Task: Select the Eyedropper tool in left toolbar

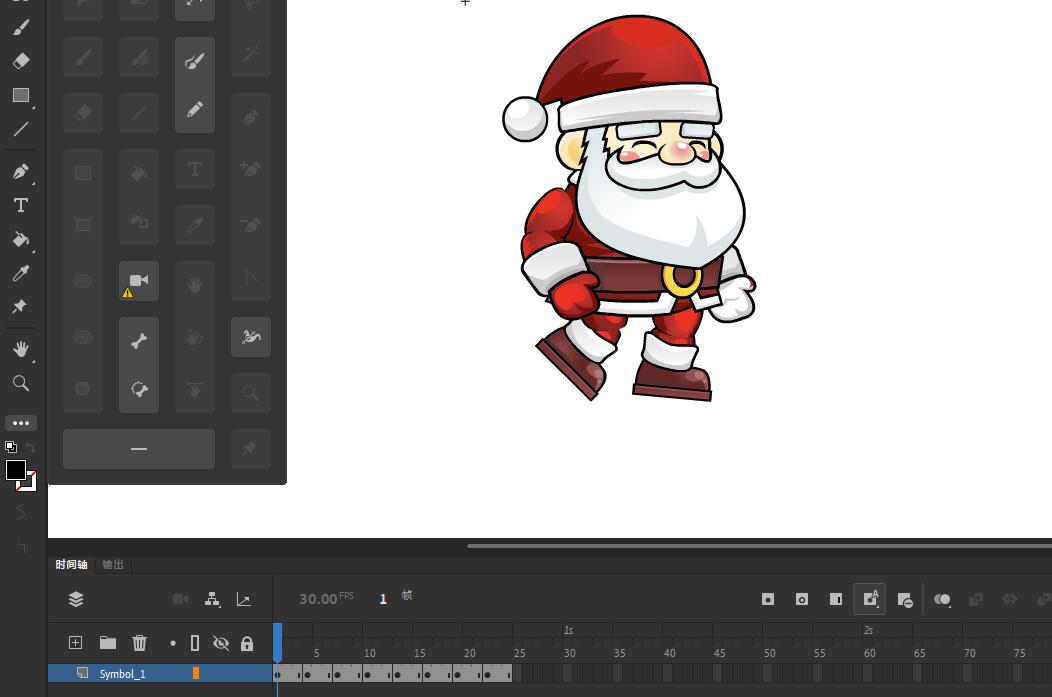Action: click(21, 273)
